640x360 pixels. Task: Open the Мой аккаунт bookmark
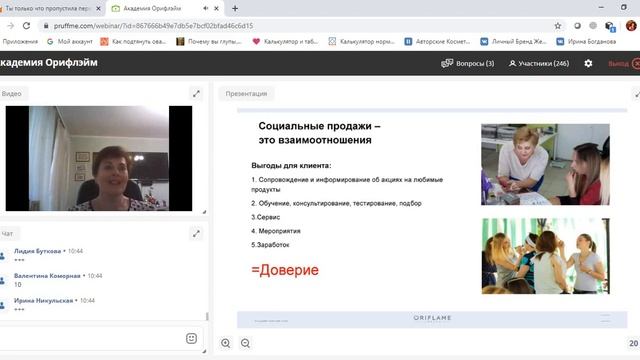pos(70,42)
